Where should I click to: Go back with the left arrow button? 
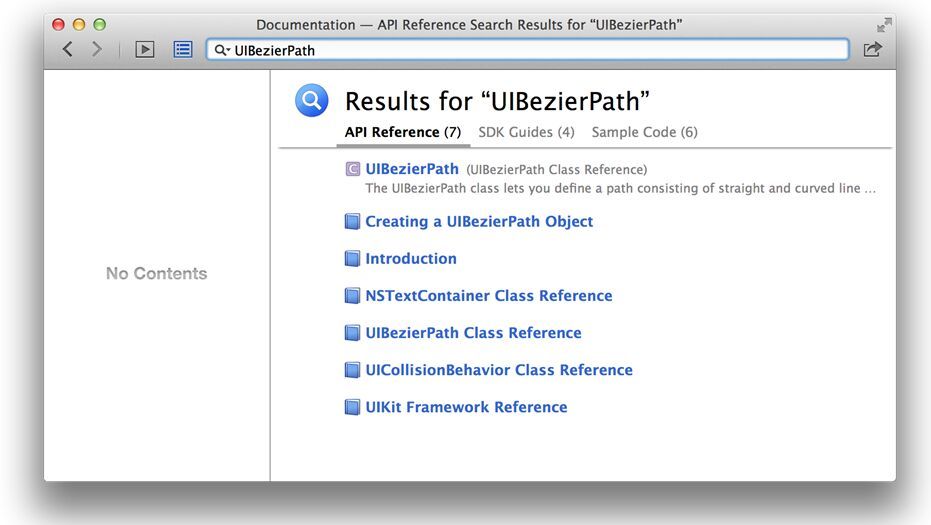tap(68, 49)
